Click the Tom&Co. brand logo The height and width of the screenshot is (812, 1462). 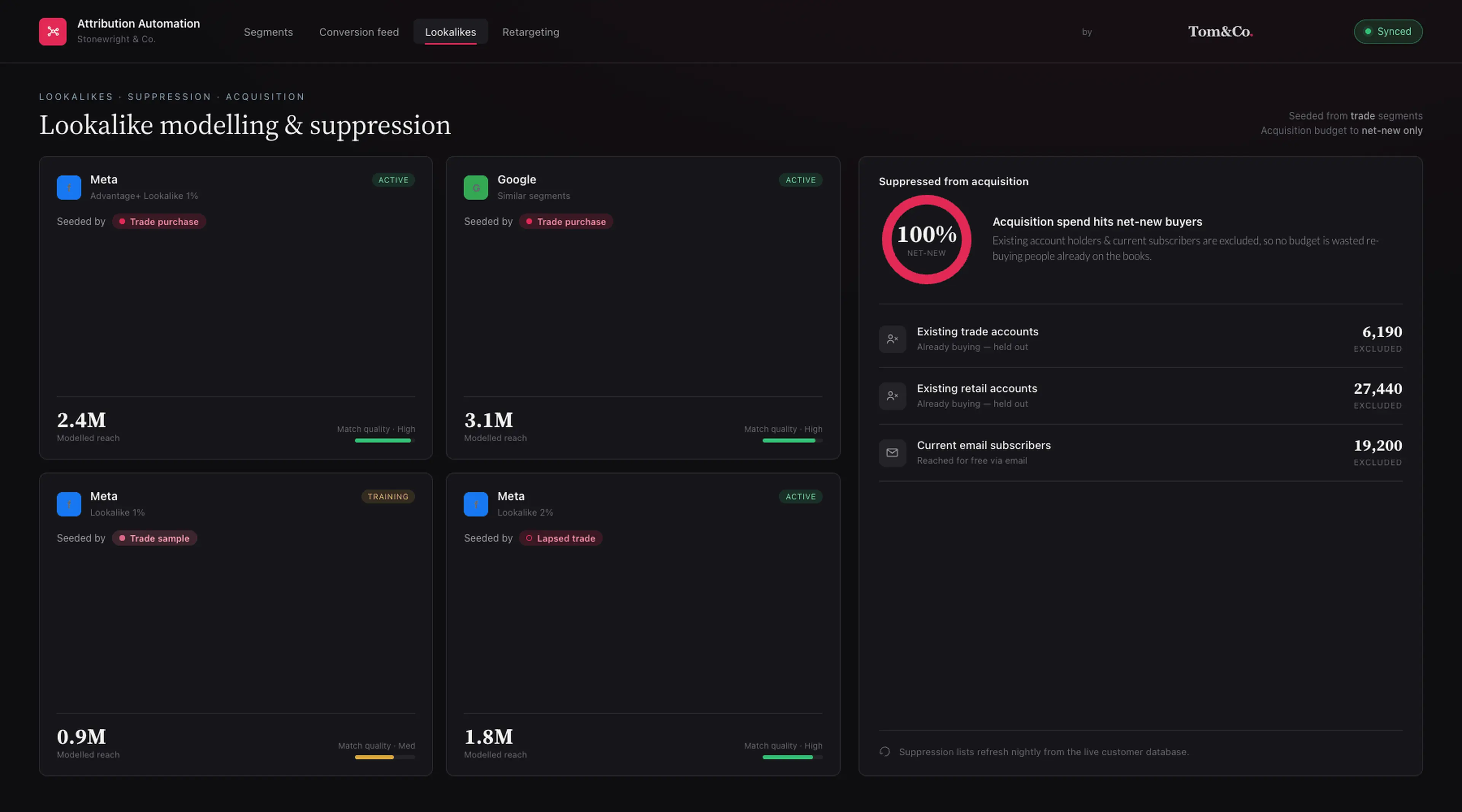click(x=1220, y=31)
